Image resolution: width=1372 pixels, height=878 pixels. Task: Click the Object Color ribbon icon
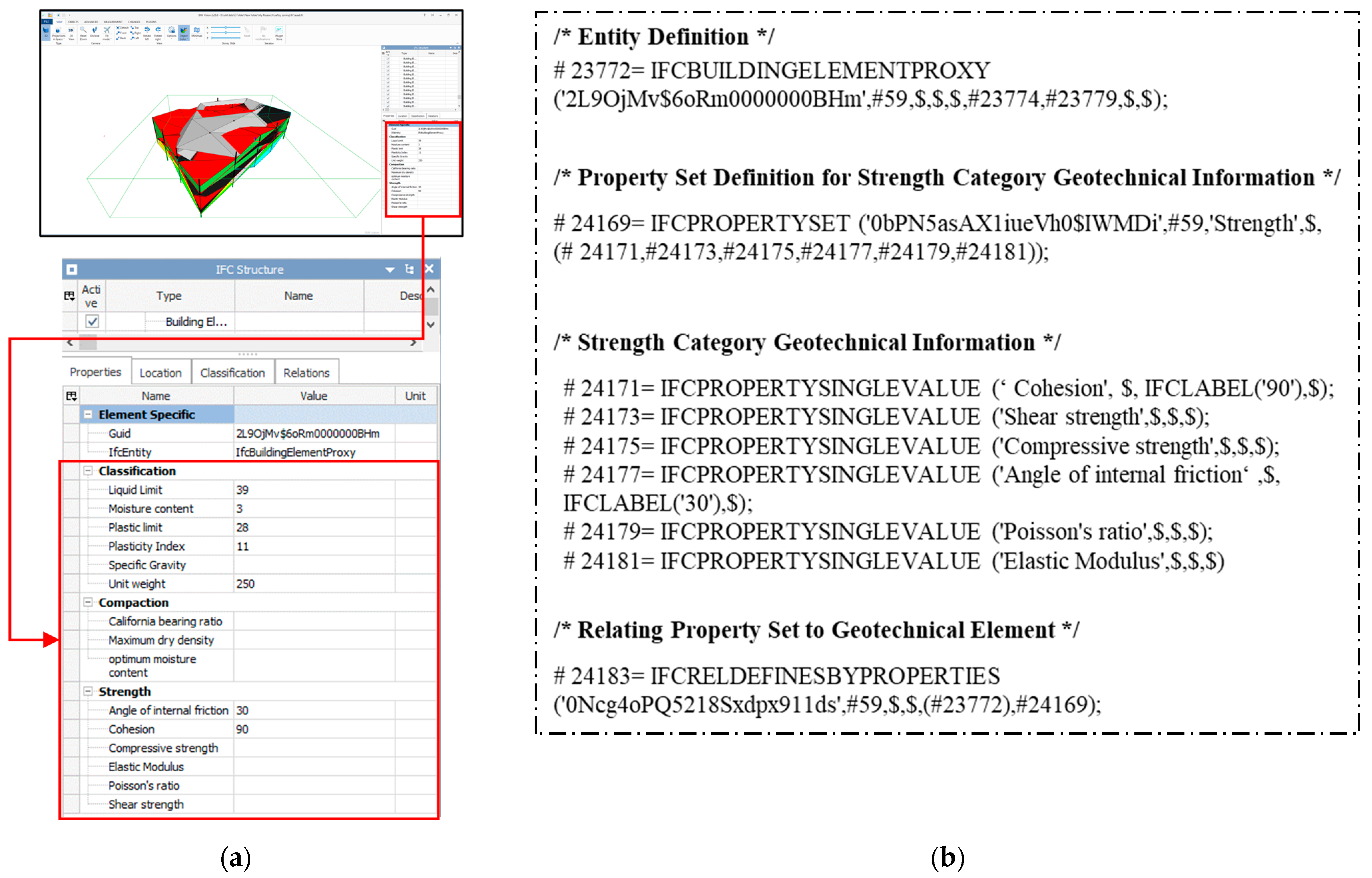point(184,30)
